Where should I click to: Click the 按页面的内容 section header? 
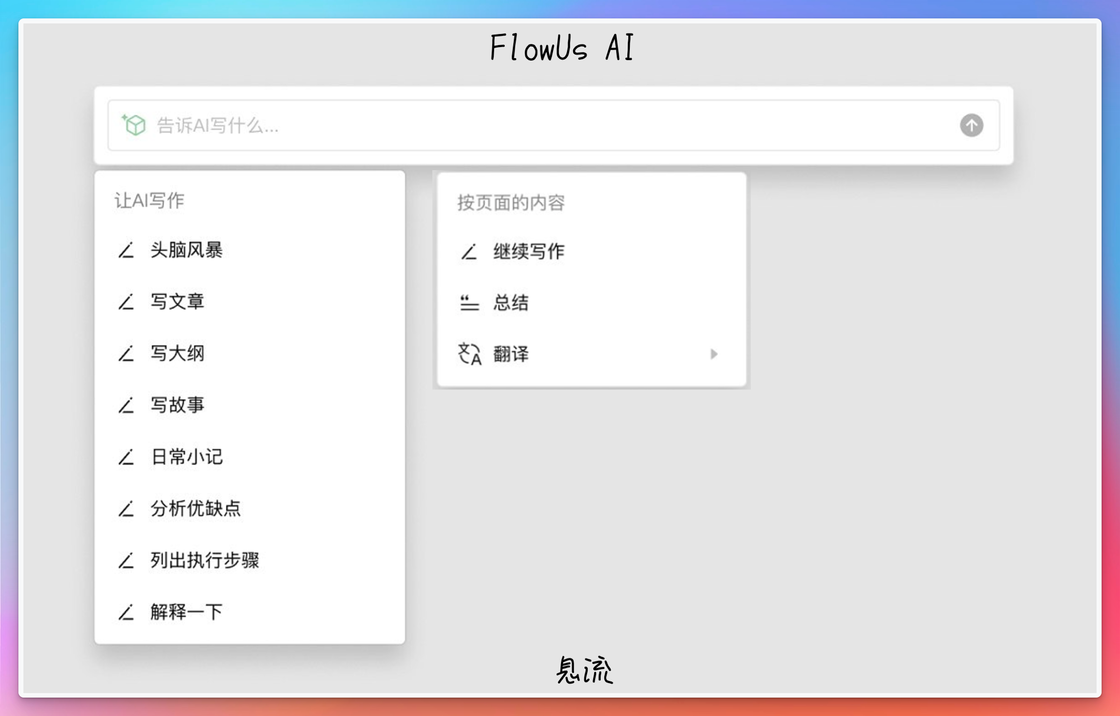coord(511,203)
